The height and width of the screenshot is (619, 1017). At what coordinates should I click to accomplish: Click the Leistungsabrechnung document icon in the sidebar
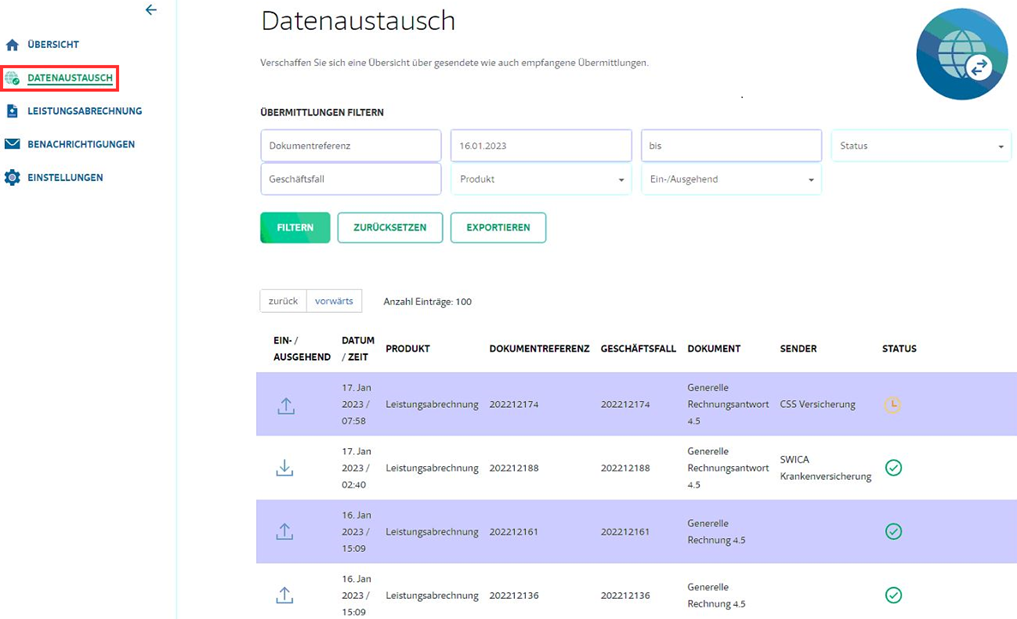coord(12,111)
